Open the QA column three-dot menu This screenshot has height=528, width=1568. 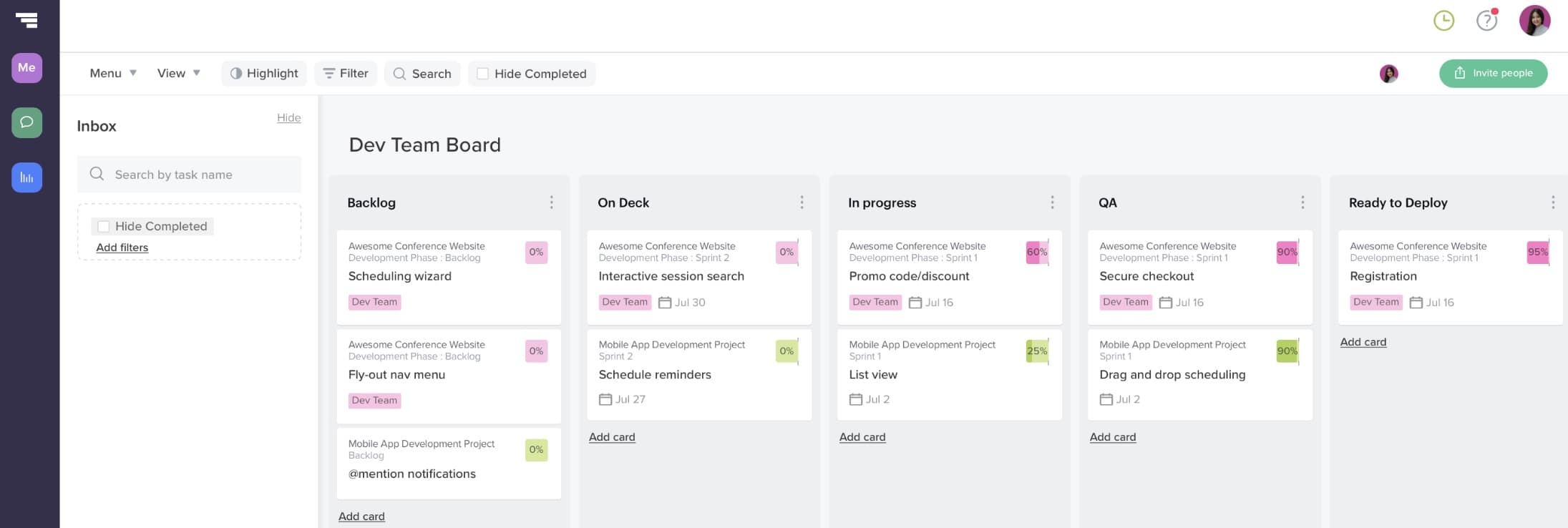1302,202
